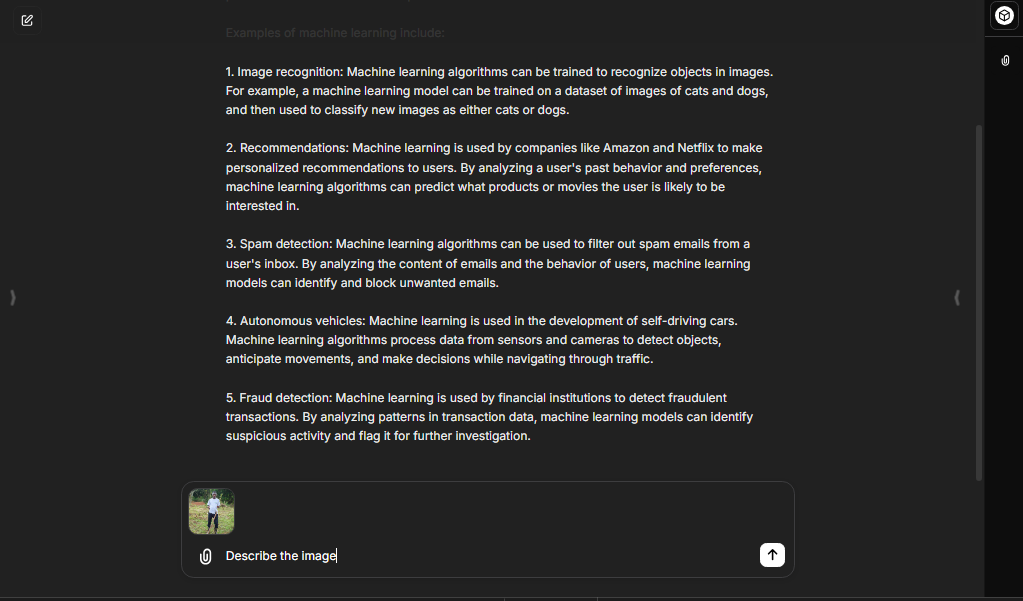Click the "Fraud detection" list item heading

(x=285, y=398)
